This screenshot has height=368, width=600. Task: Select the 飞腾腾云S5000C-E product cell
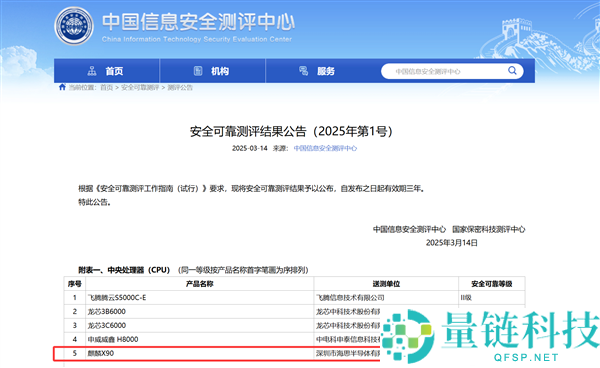pos(199,298)
